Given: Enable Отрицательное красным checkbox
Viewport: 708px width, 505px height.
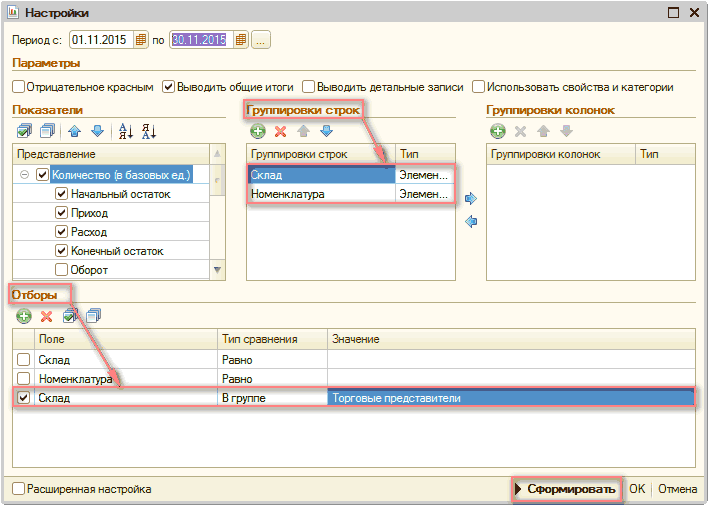Looking at the screenshot, I should 18,87.
